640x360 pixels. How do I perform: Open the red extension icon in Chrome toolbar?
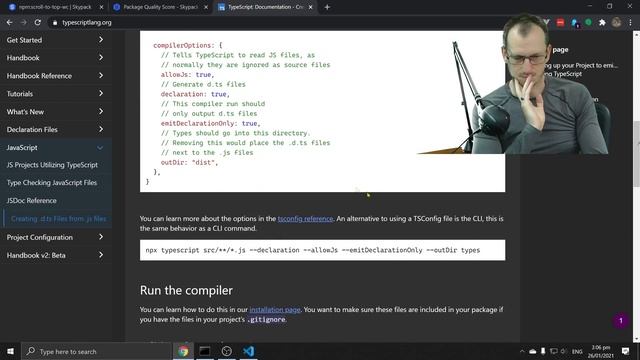pyautogui.click(x=560, y=23)
